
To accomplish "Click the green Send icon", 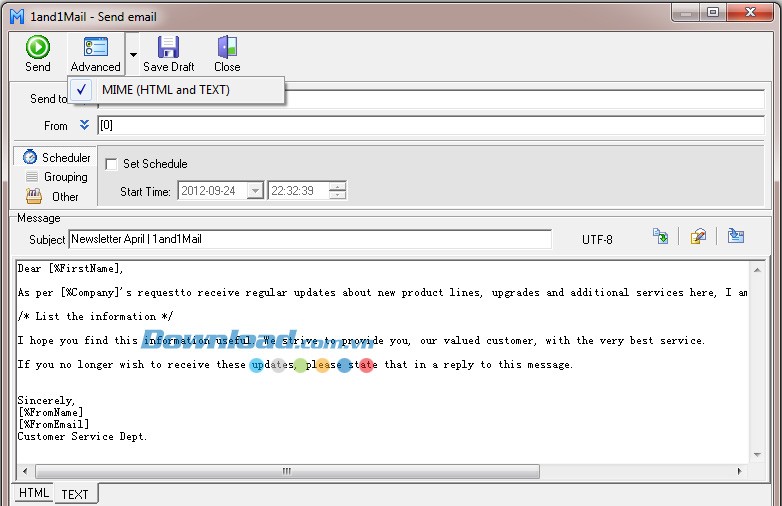I will coord(37,47).
